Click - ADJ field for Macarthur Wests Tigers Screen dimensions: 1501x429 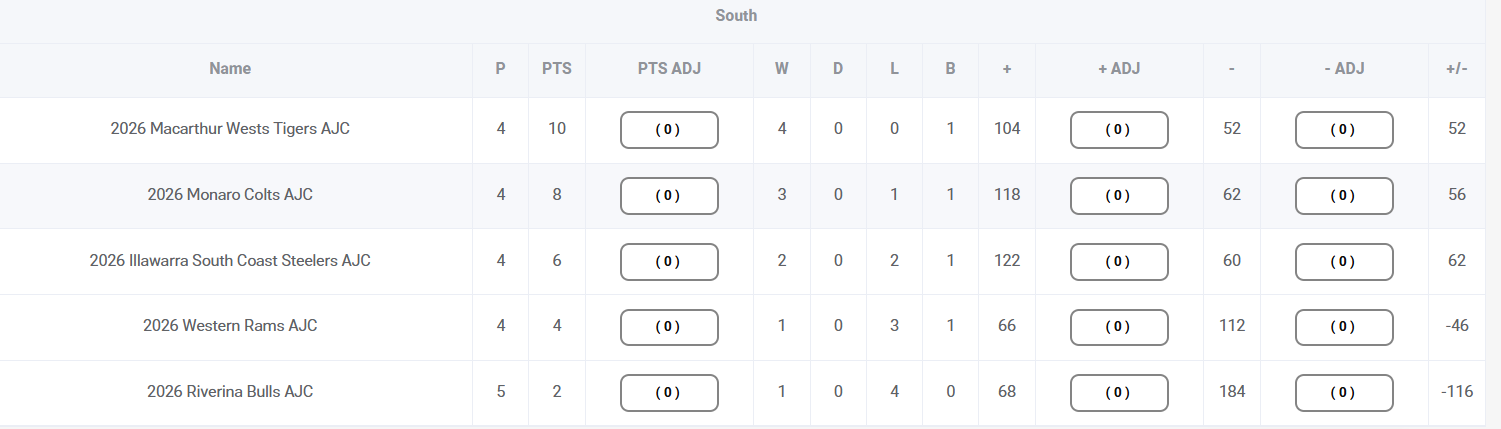pos(1344,130)
